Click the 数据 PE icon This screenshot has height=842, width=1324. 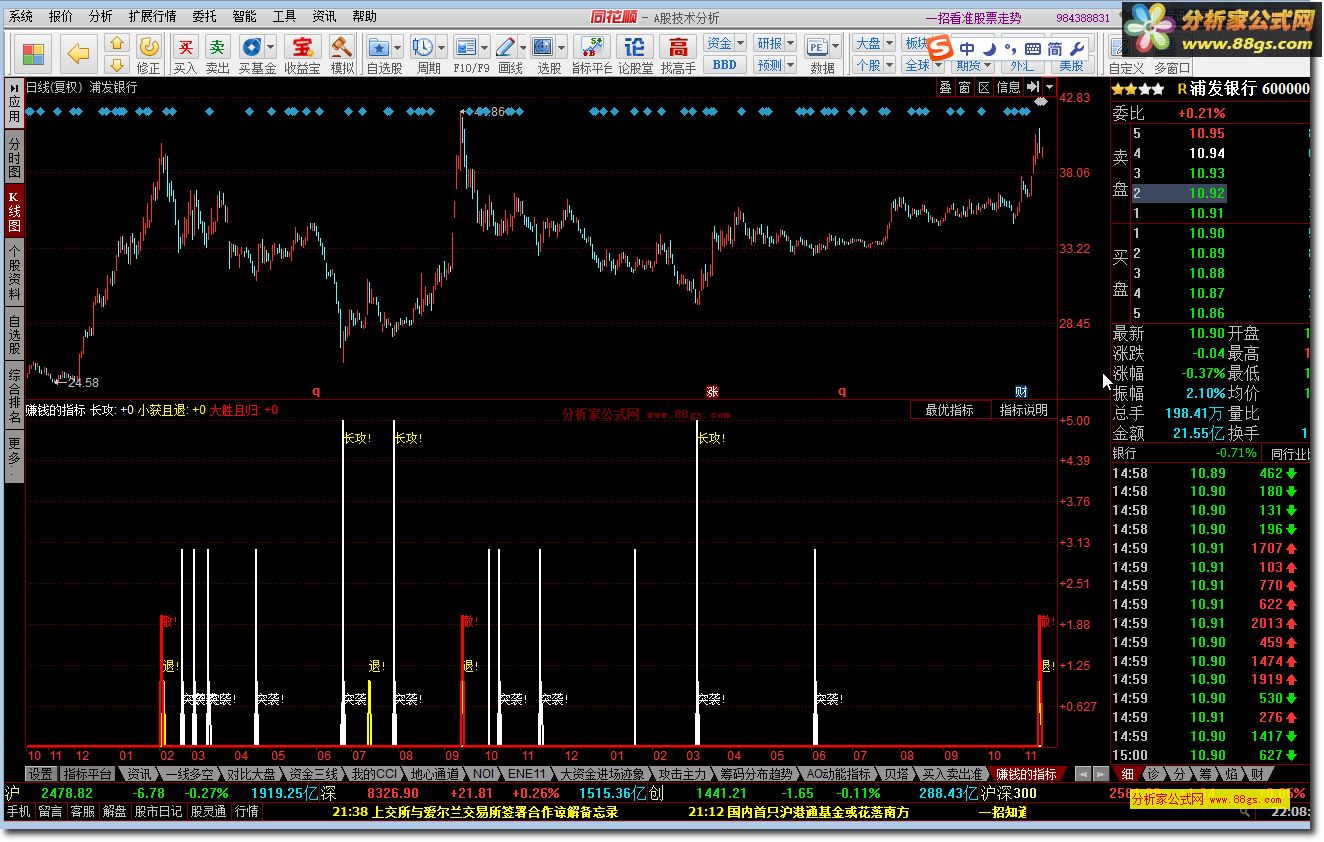coord(817,47)
